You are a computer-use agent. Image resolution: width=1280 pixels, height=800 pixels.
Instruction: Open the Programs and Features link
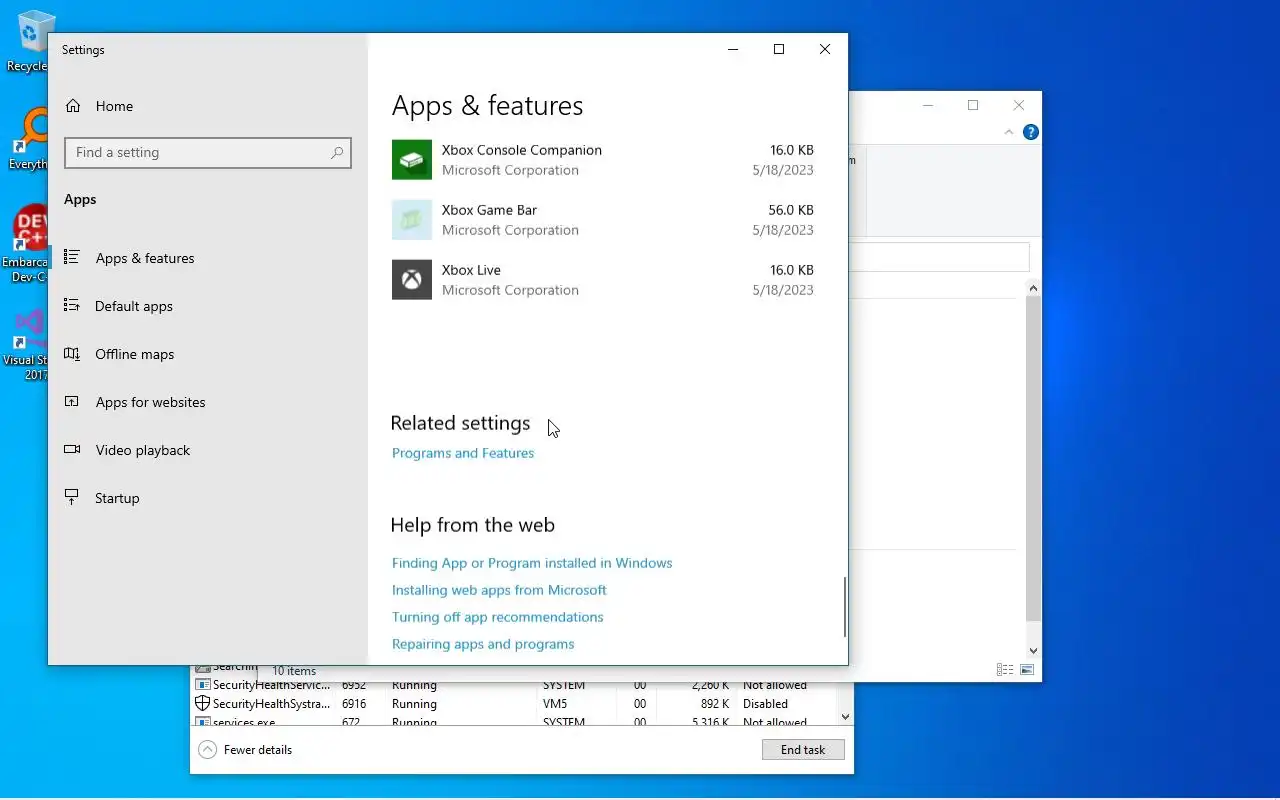pyautogui.click(x=463, y=453)
